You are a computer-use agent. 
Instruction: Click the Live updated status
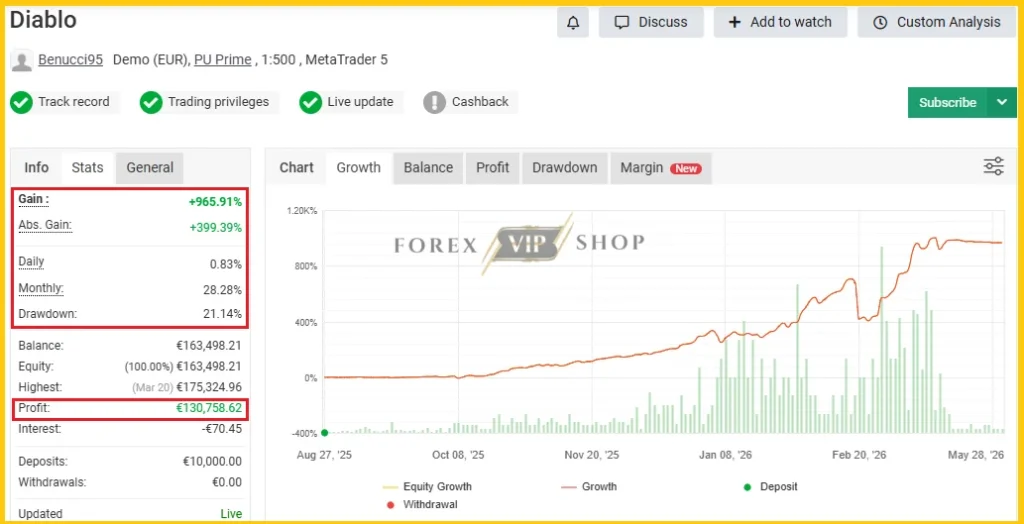click(x=231, y=514)
